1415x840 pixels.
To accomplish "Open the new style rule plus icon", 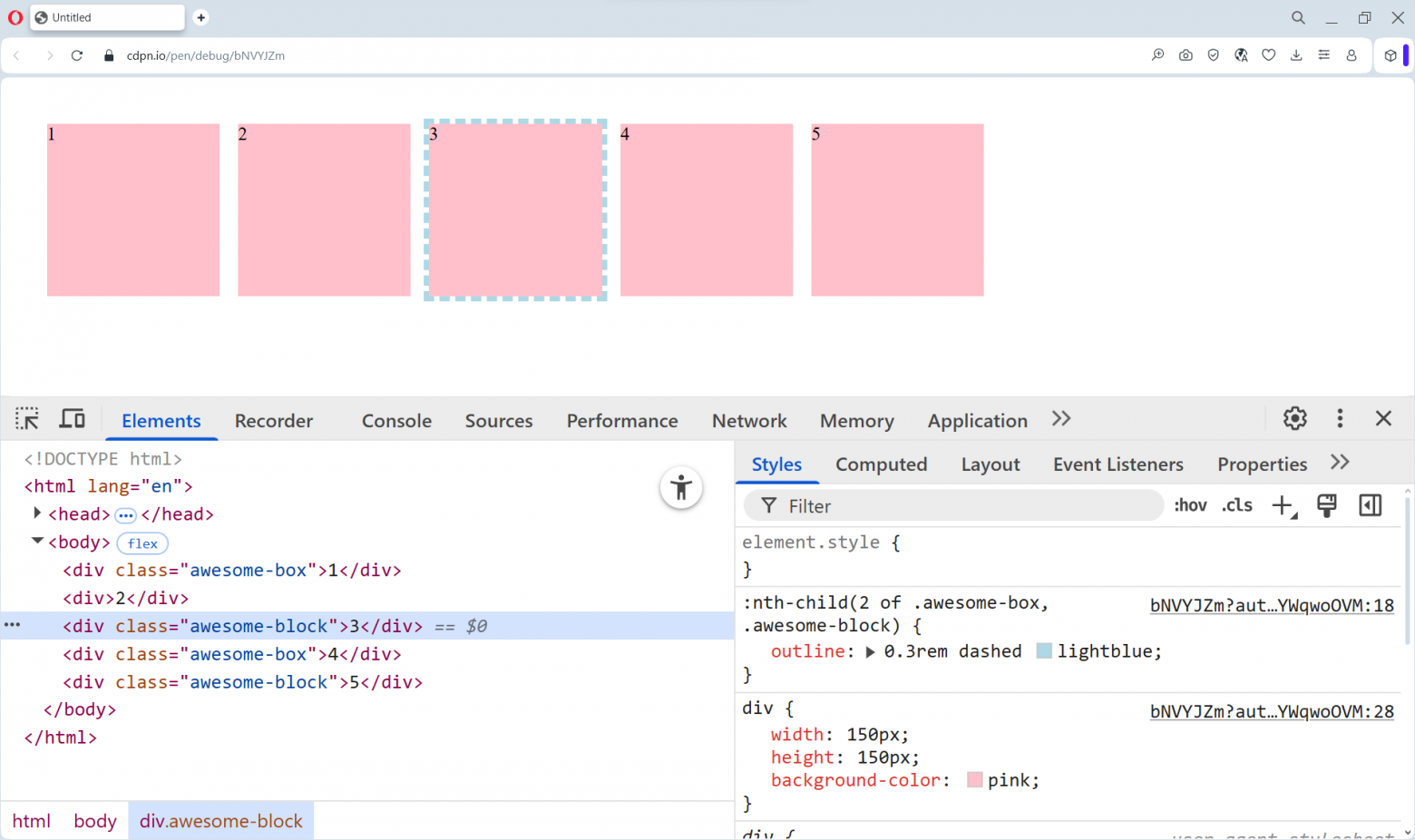I will [1283, 505].
